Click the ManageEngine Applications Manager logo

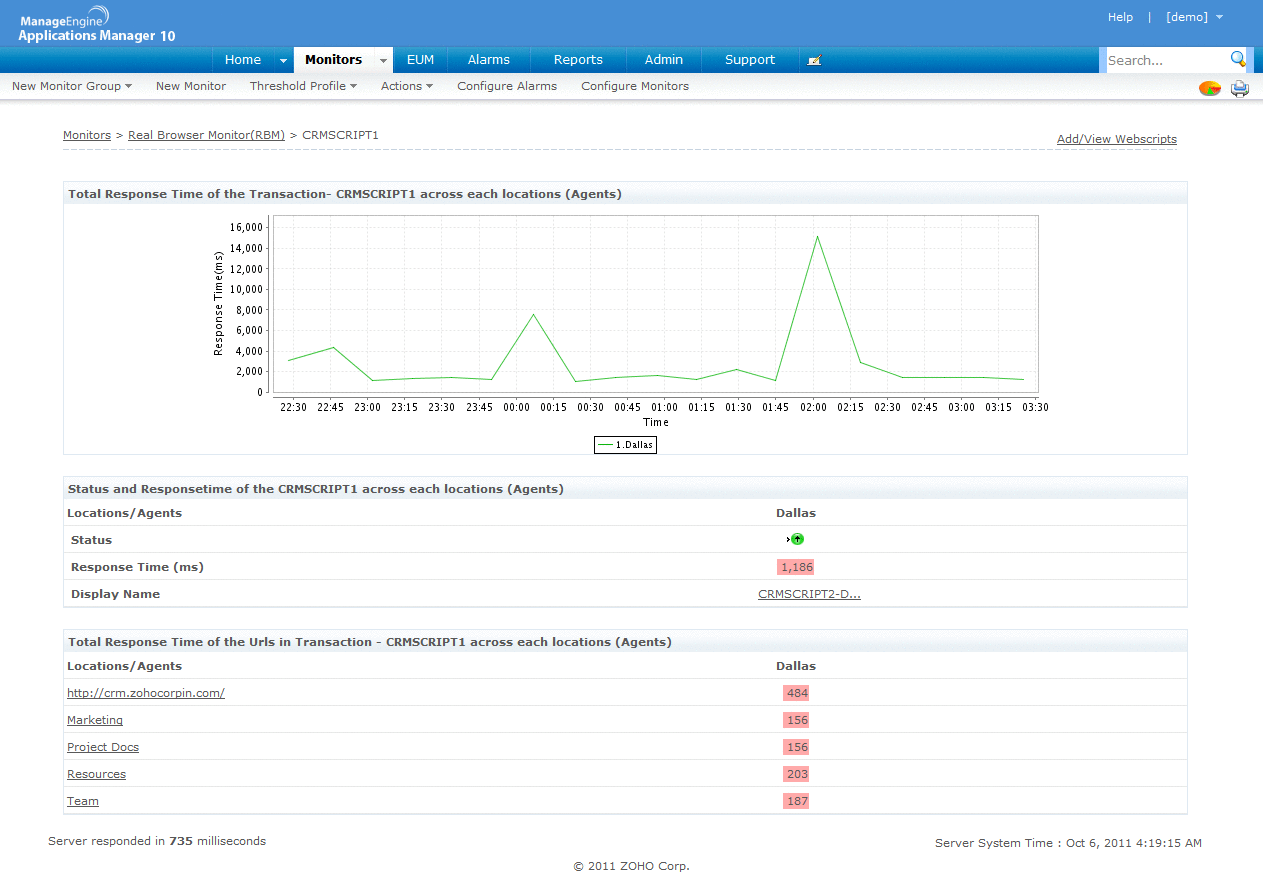tap(96, 25)
